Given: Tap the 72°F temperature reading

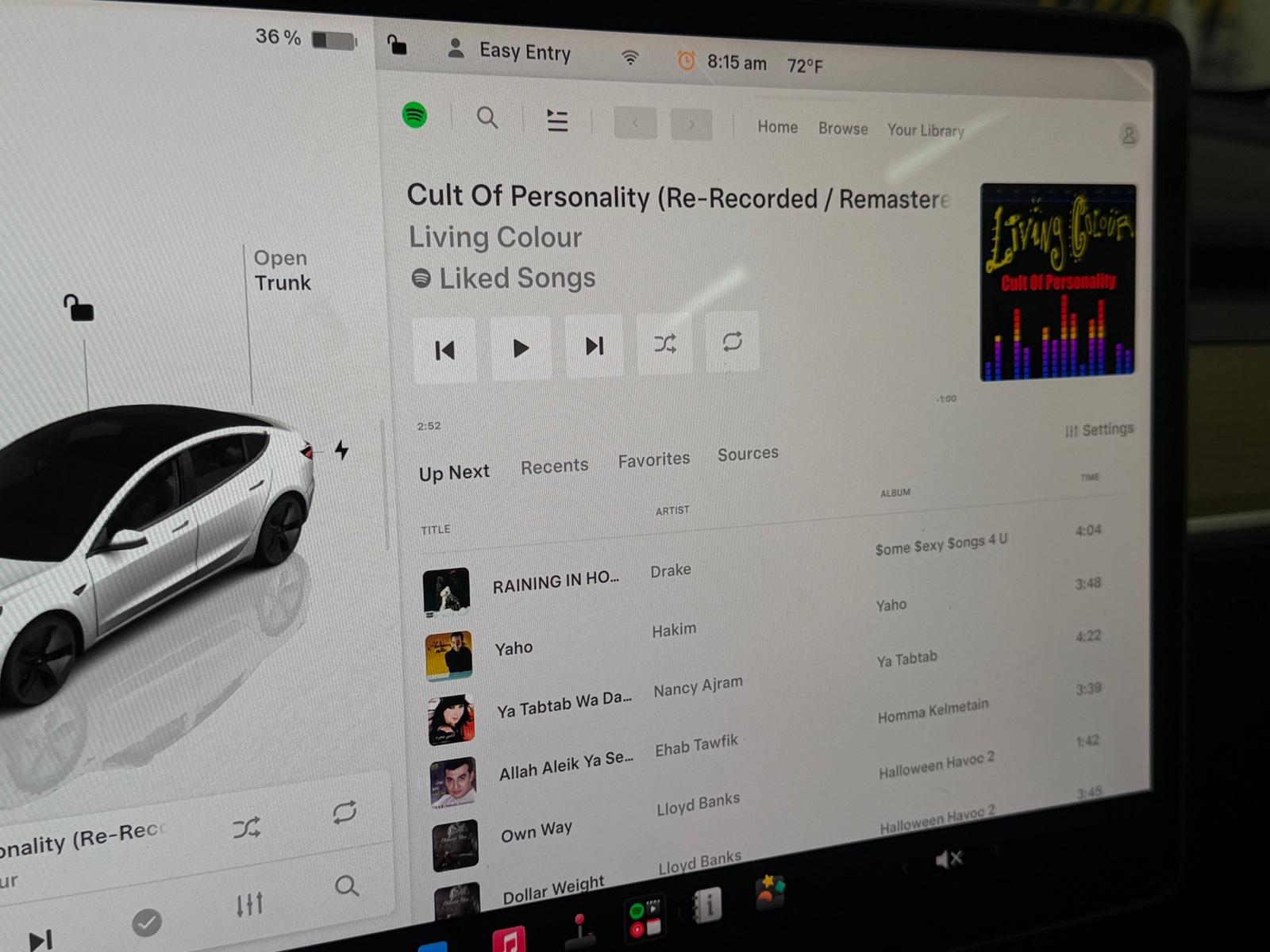Looking at the screenshot, I should point(805,66).
